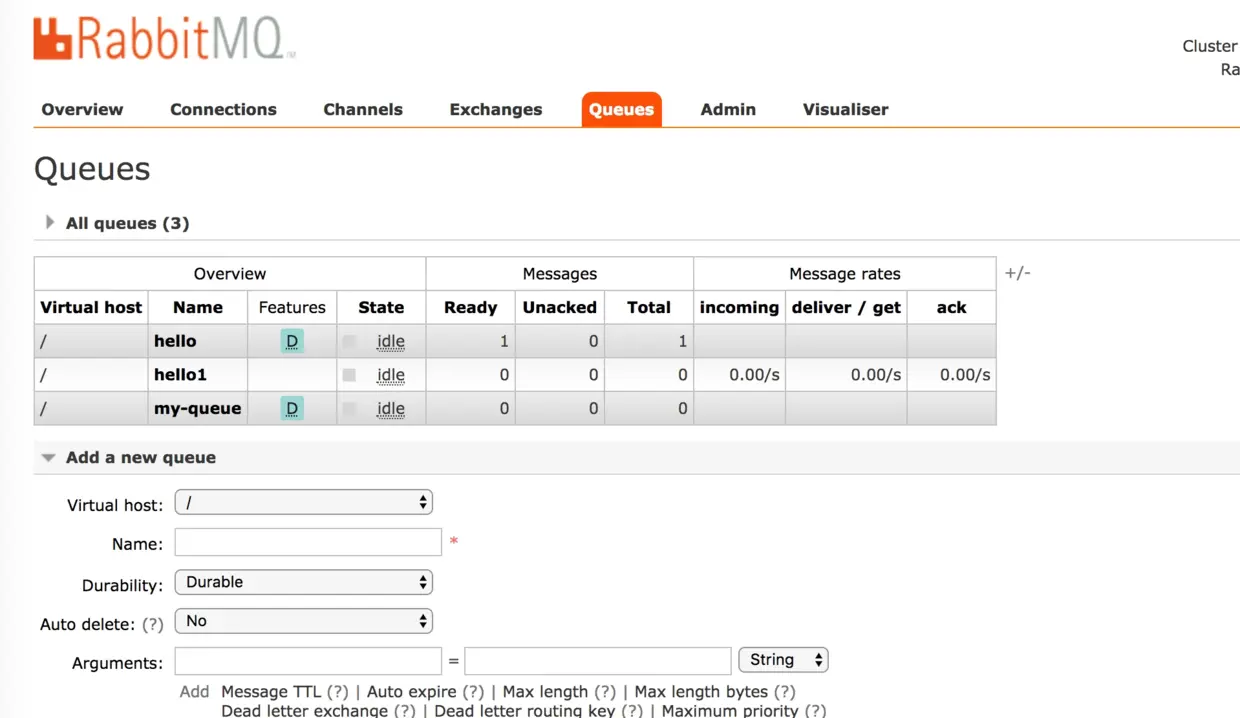Viewport: 1240px width, 718px height.
Task: Sort by Virtual host column
Action: tap(91, 307)
